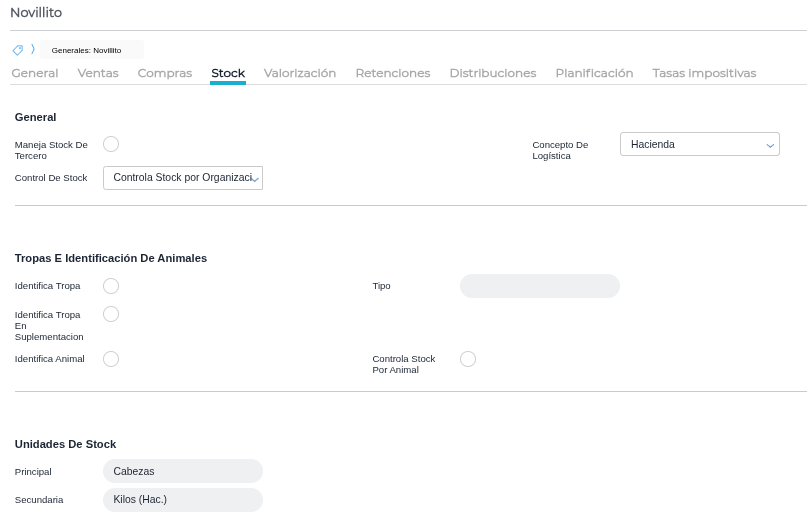The height and width of the screenshot is (513, 807).
Task: Click the breadcrumb chevron arrow icon
Action: pos(33,49)
